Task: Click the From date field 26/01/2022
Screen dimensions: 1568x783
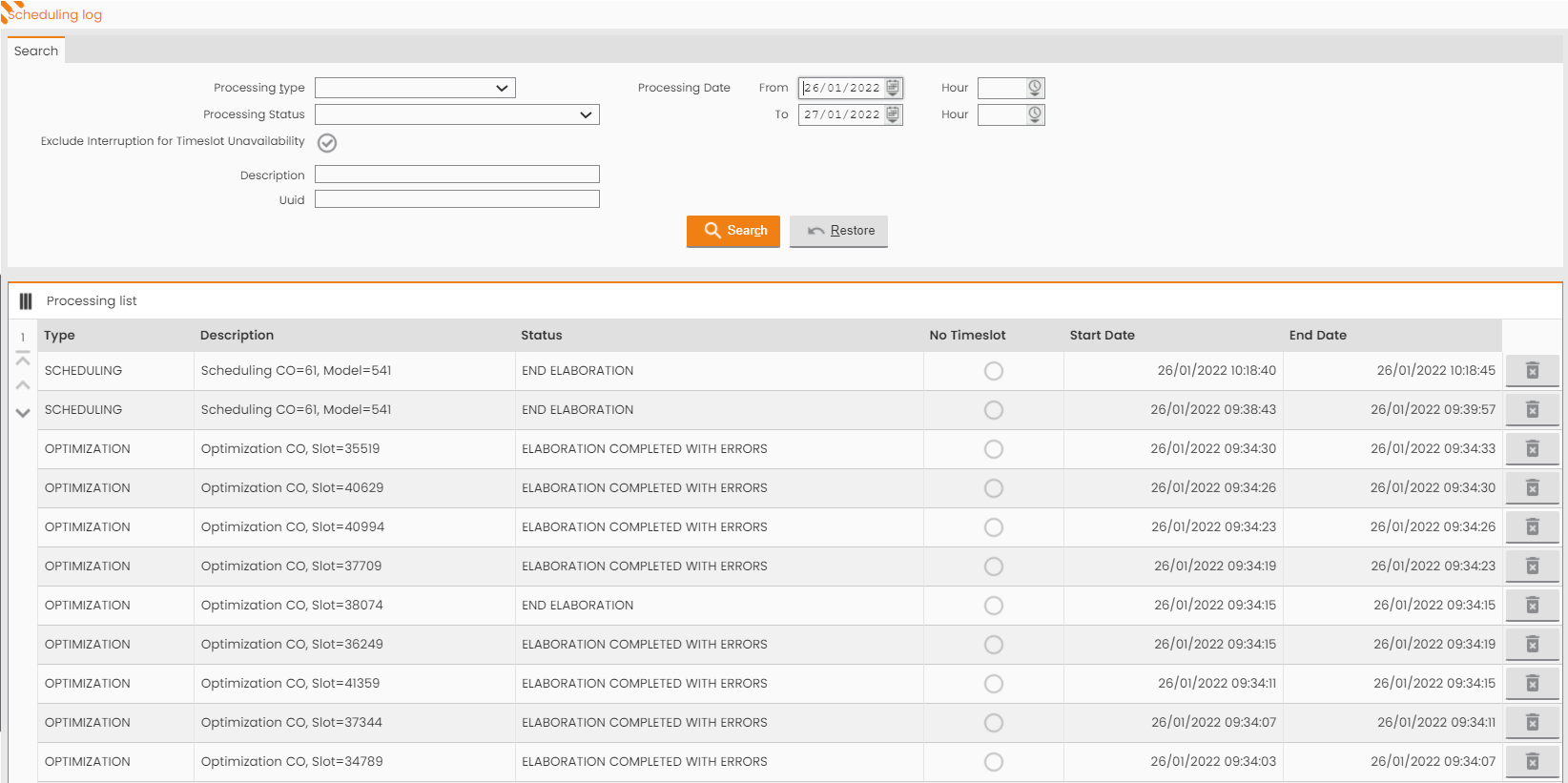Action: coord(842,88)
